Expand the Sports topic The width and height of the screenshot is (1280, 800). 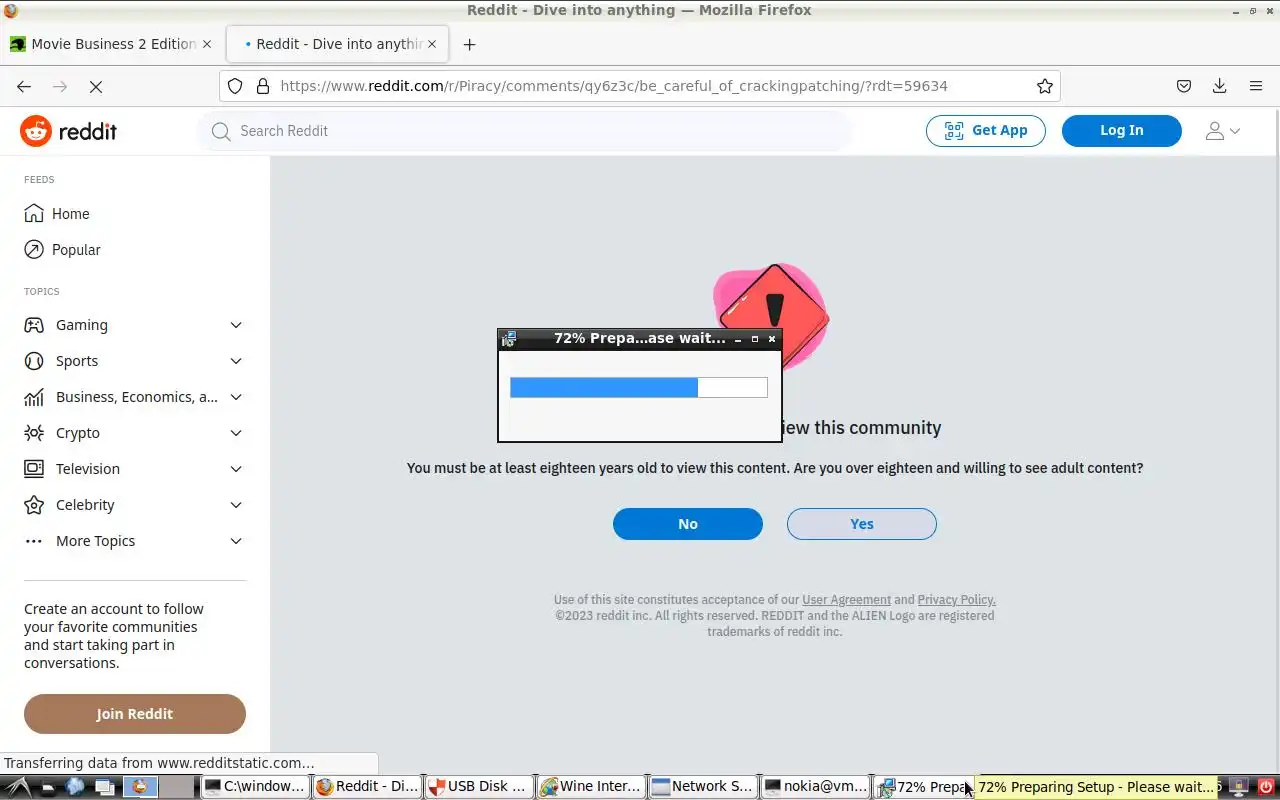tap(236, 361)
